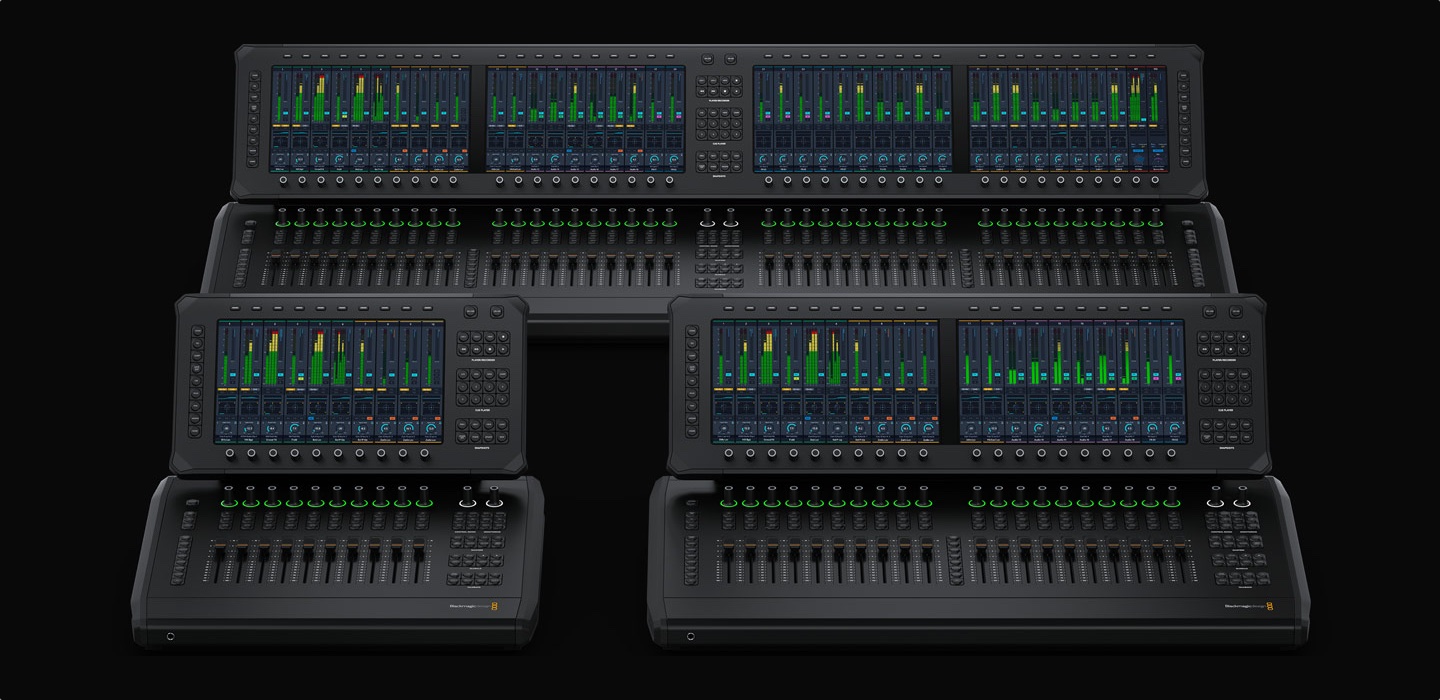Click the Player/Recorder keypad on the 10-fader console
The width and height of the screenshot is (1440, 700).
tap(483, 342)
